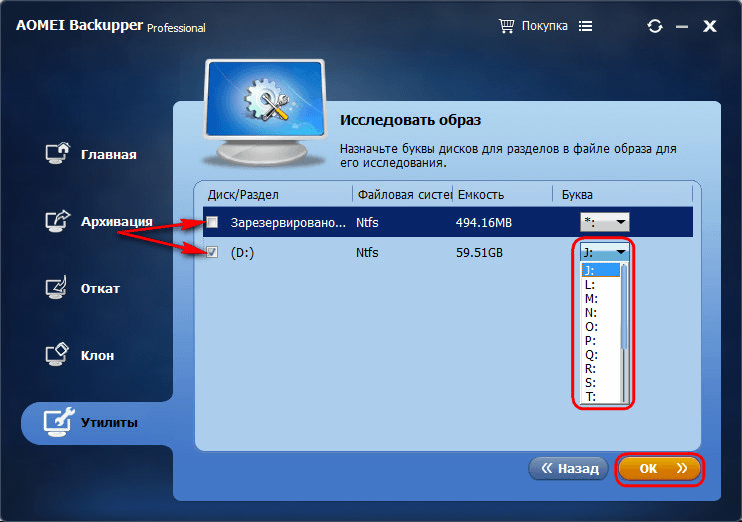Confirm with the OK button
Screen dimensions: 742x522
click(x=659, y=469)
